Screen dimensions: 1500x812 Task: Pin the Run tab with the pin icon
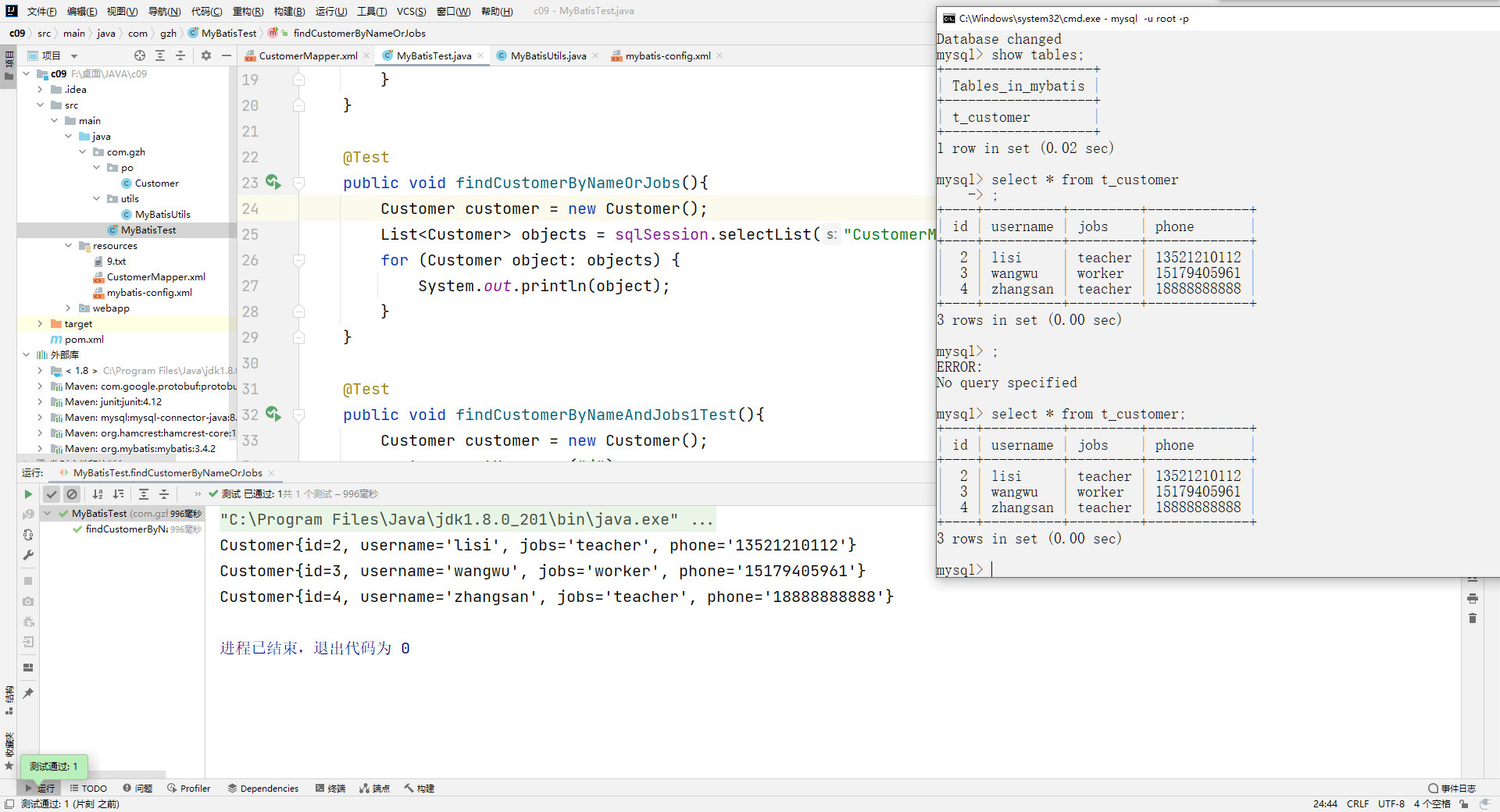click(x=28, y=693)
